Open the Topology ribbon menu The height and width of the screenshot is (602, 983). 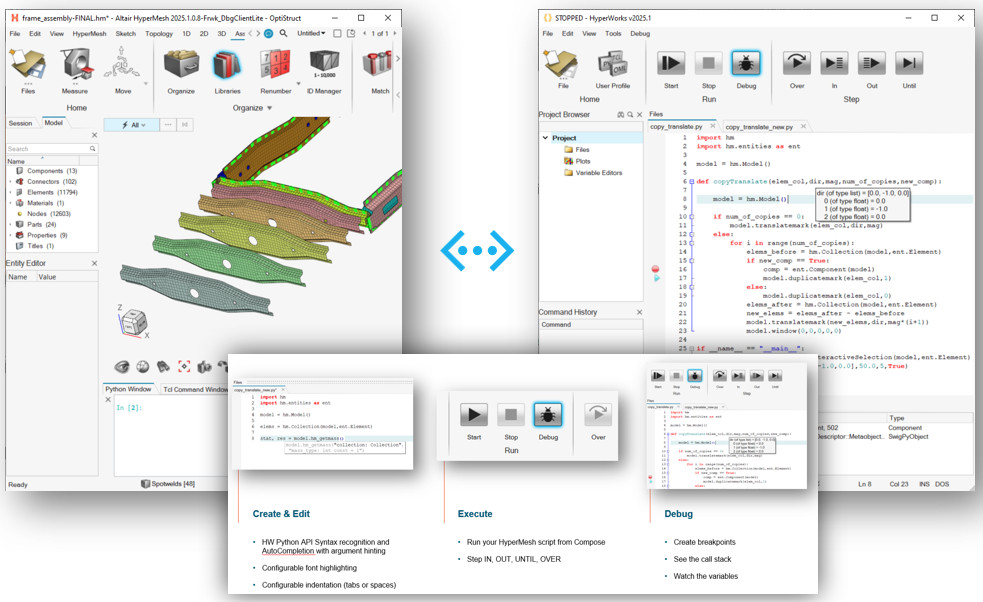(159, 33)
